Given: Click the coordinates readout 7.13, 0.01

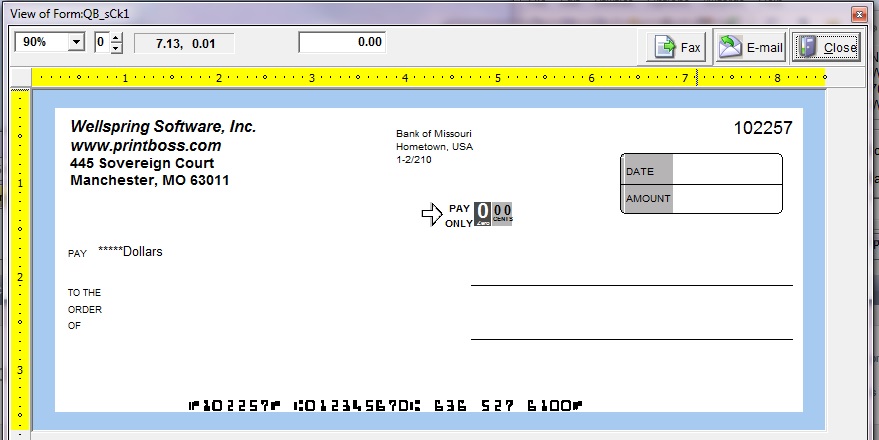Looking at the screenshot, I should (184, 43).
